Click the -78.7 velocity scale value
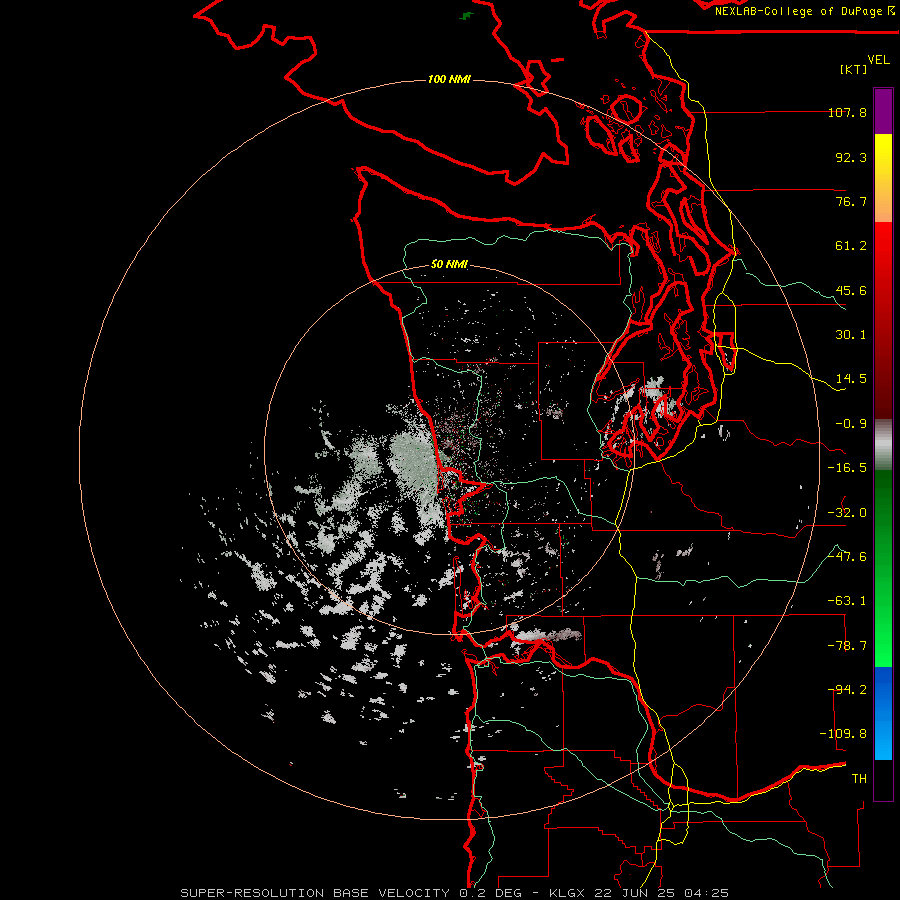This screenshot has width=900, height=900. coord(847,646)
